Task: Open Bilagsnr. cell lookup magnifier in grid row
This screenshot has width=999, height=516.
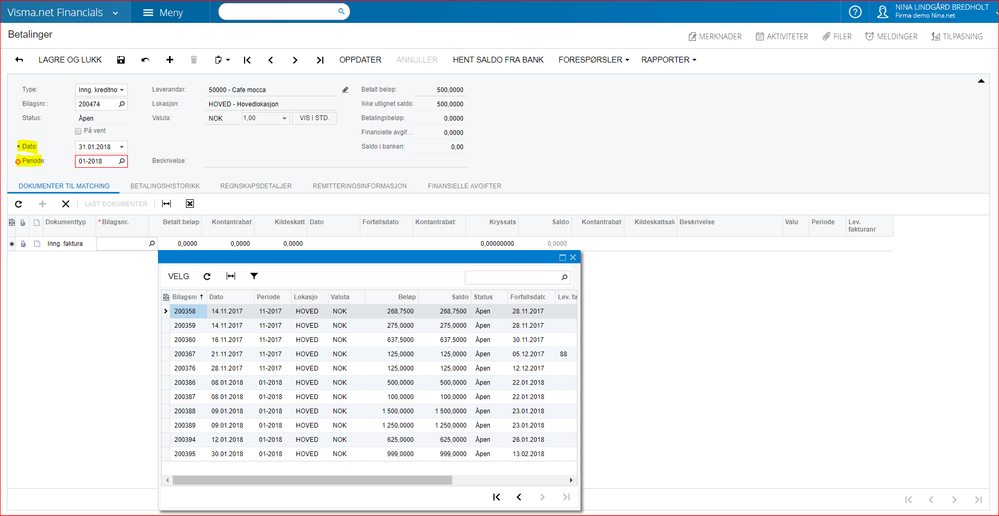Action: coord(152,243)
